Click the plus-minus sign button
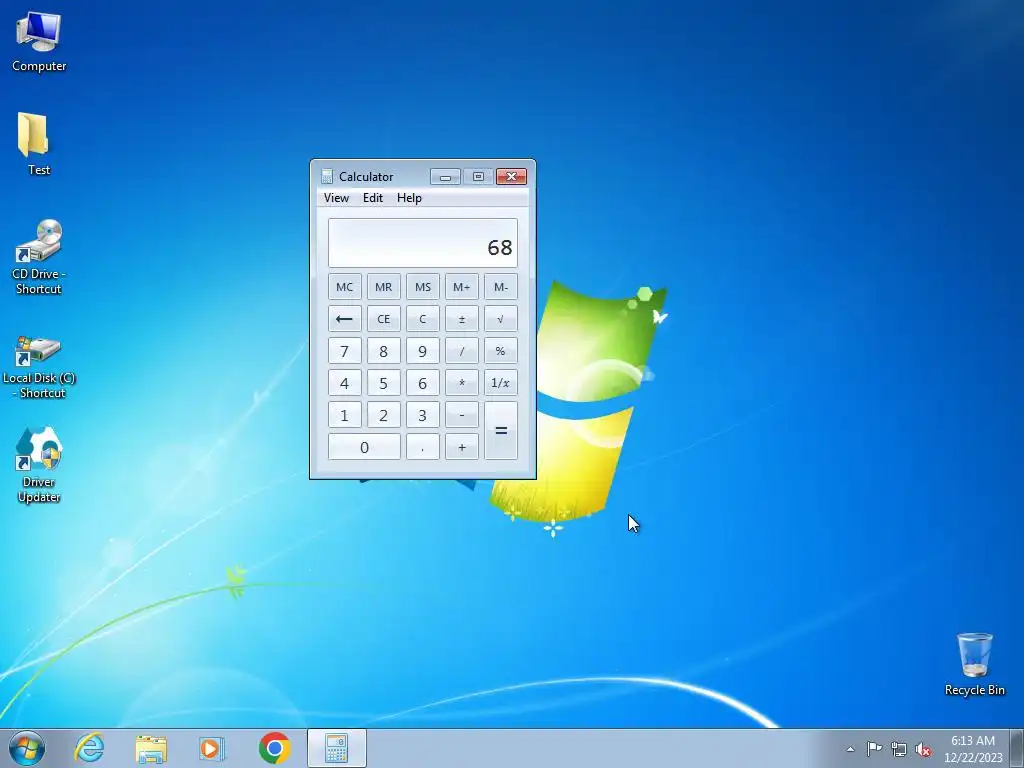The image size is (1024, 768). pos(462,319)
